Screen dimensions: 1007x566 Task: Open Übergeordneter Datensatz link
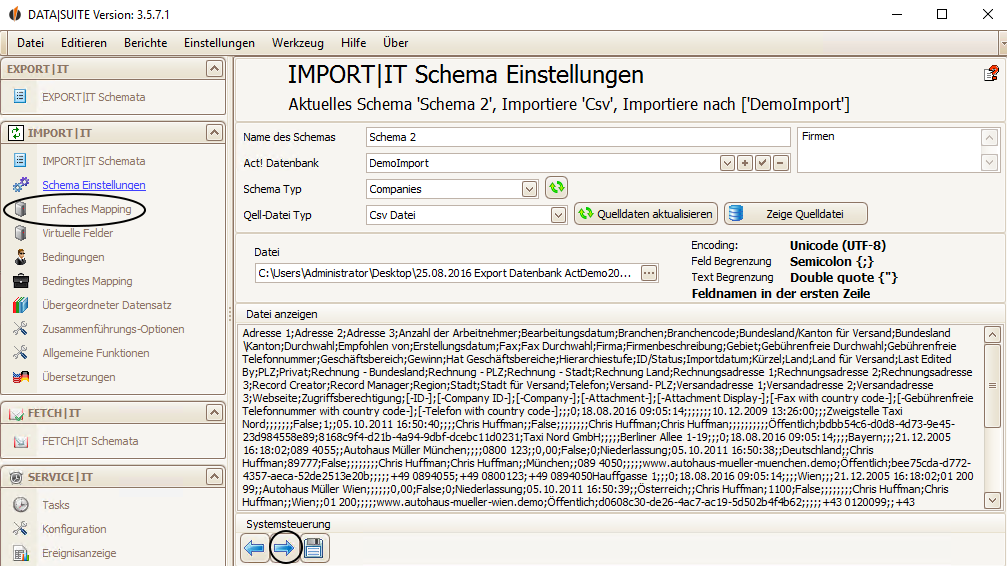(x=107, y=305)
